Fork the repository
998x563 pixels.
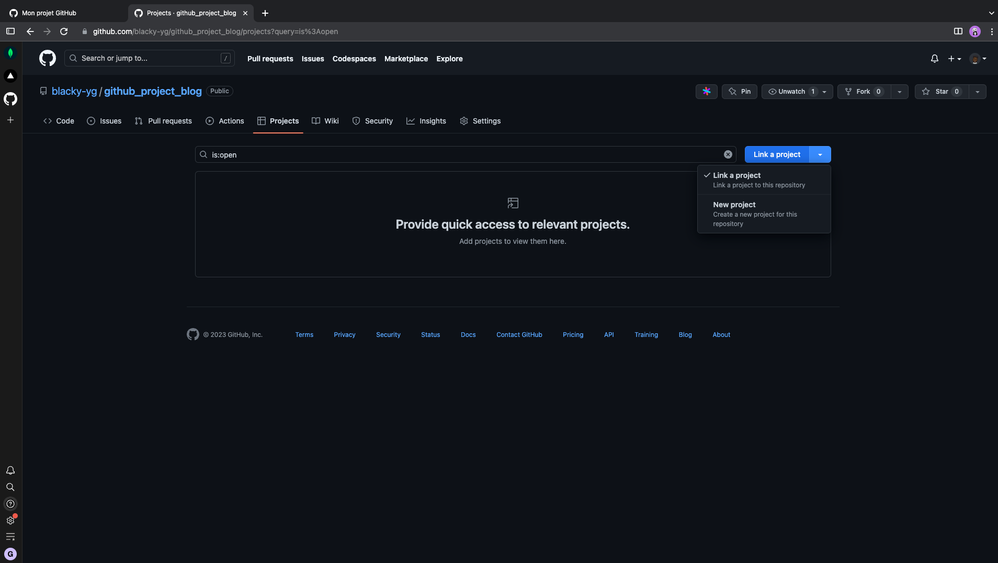pos(864,92)
